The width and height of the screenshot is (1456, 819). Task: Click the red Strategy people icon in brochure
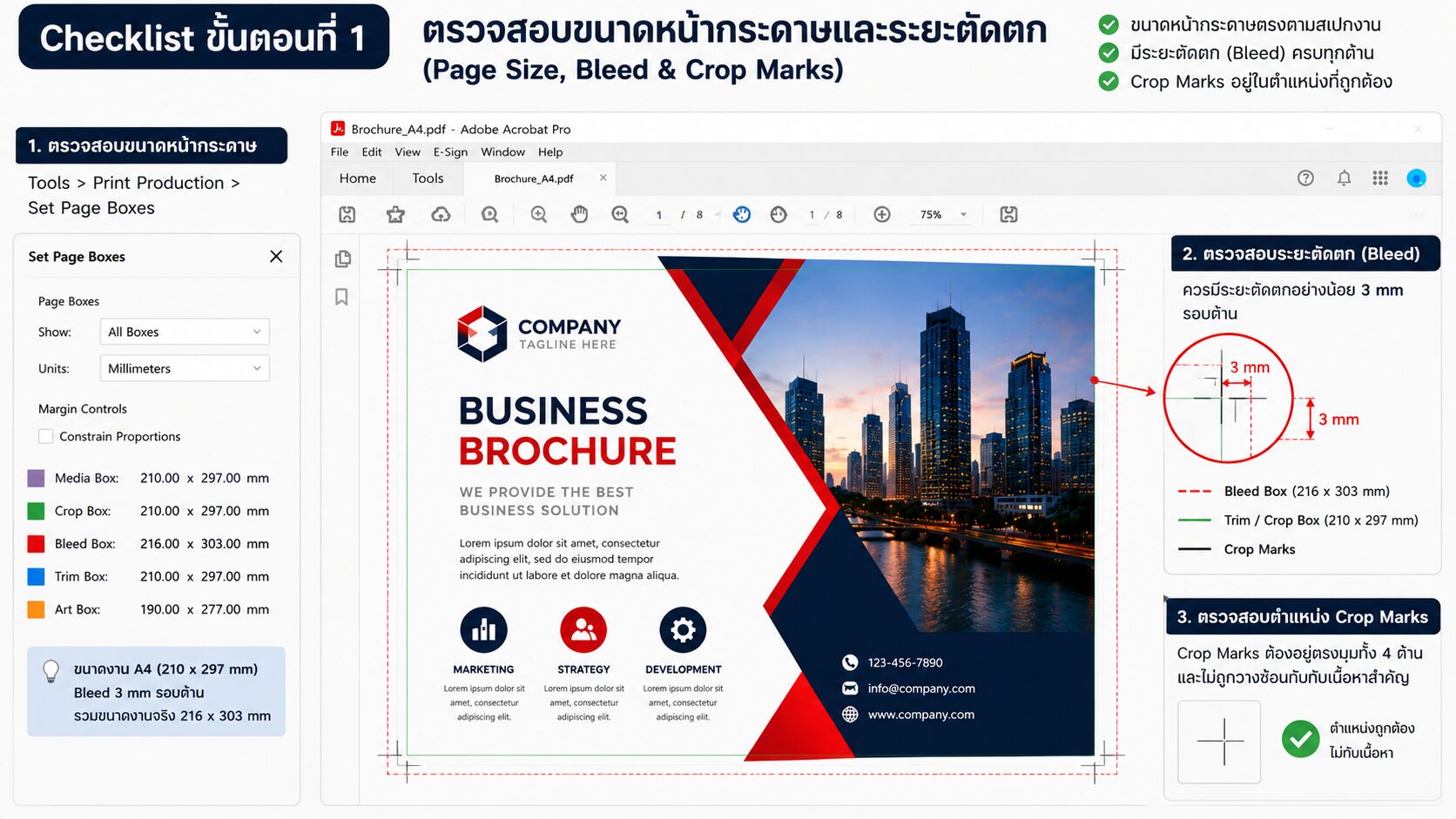tap(583, 630)
